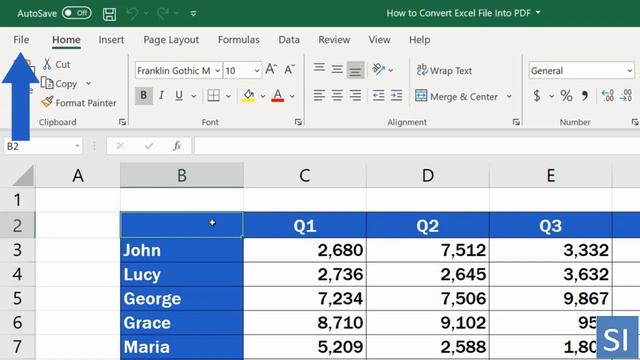Viewport: 640px width, 360px height.
Task: Click the formula bar input
Action: pos(417,146)
